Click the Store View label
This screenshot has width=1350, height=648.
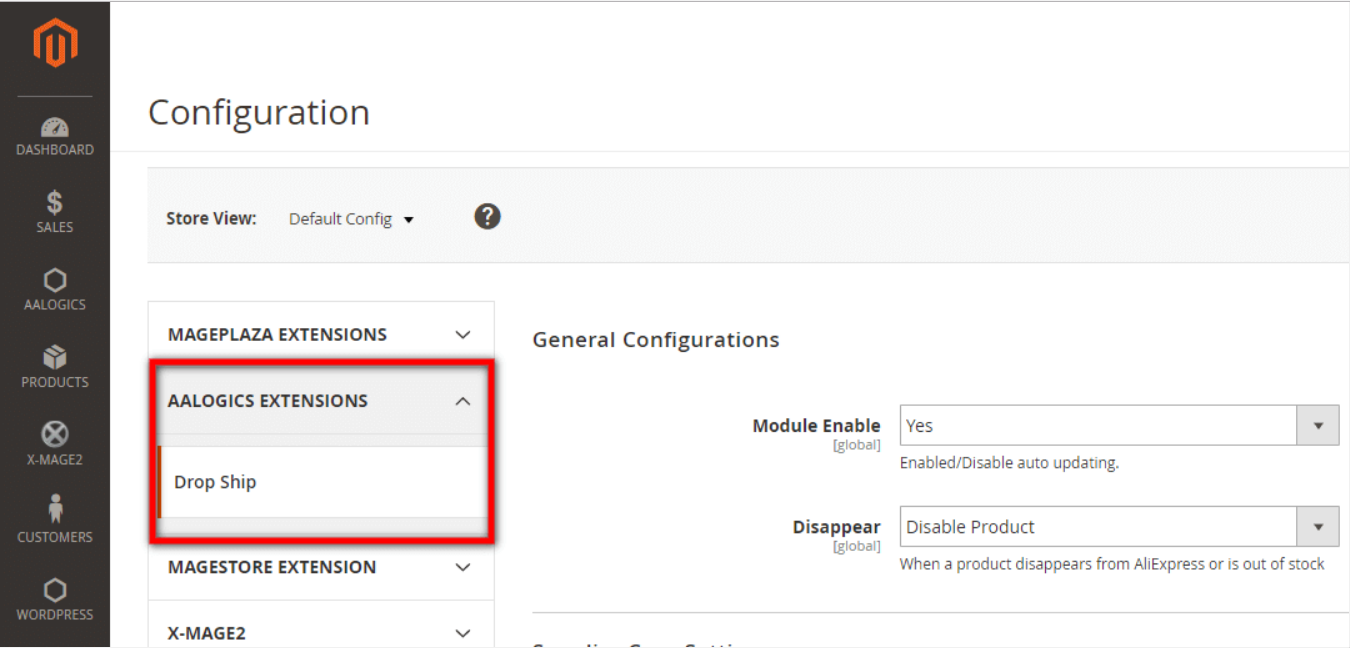point(211,219)
